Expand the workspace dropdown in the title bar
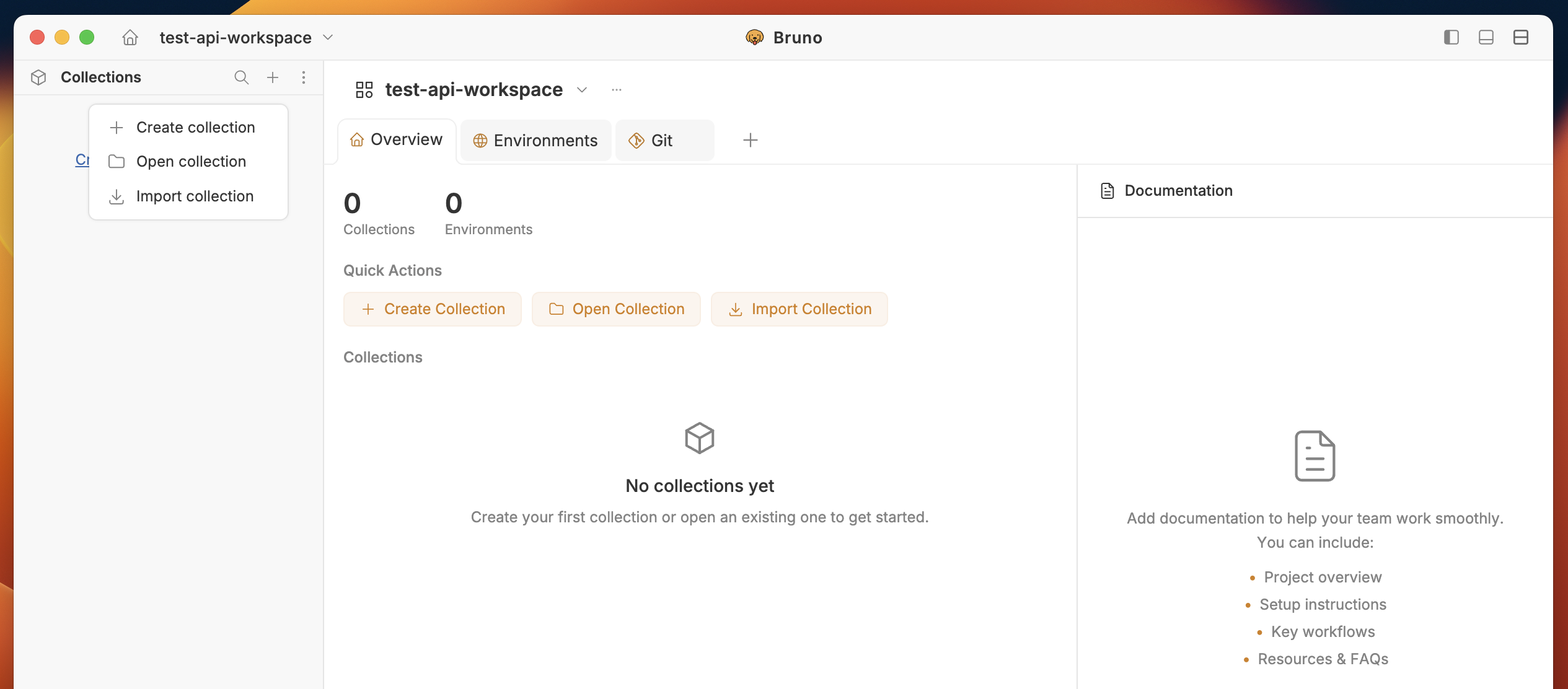The height and width of the screenshot is (689, 1568). (x=328, y=37)
